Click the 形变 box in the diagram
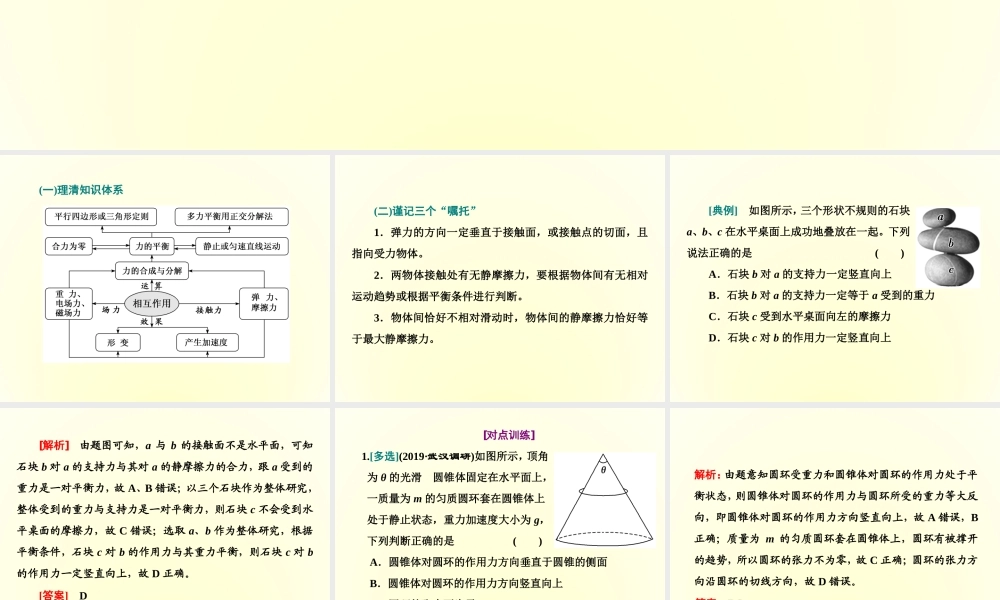Screen dimensions: 1000x600 click(119, 343)
